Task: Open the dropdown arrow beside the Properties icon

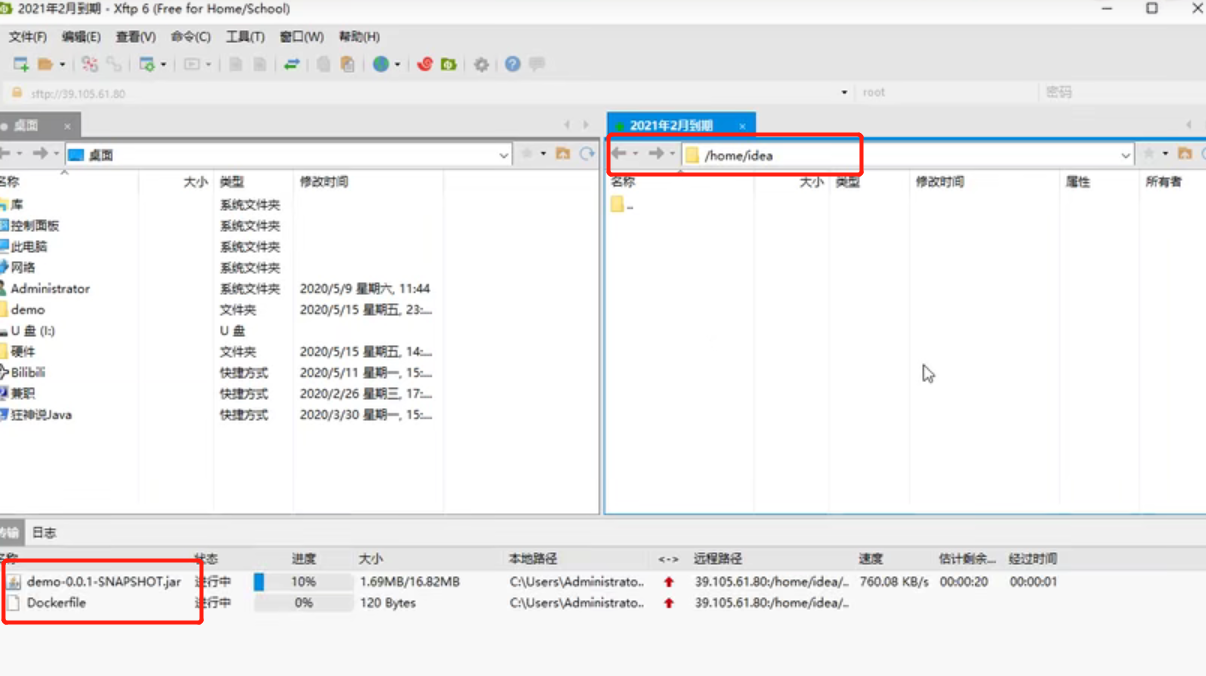Action: pos(164,65)
